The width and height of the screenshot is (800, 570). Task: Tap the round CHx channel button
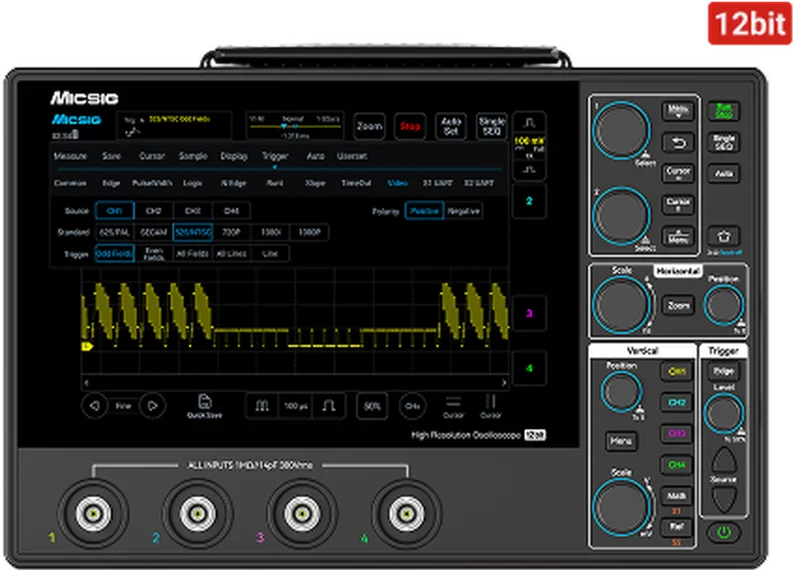tap(412, 406)
